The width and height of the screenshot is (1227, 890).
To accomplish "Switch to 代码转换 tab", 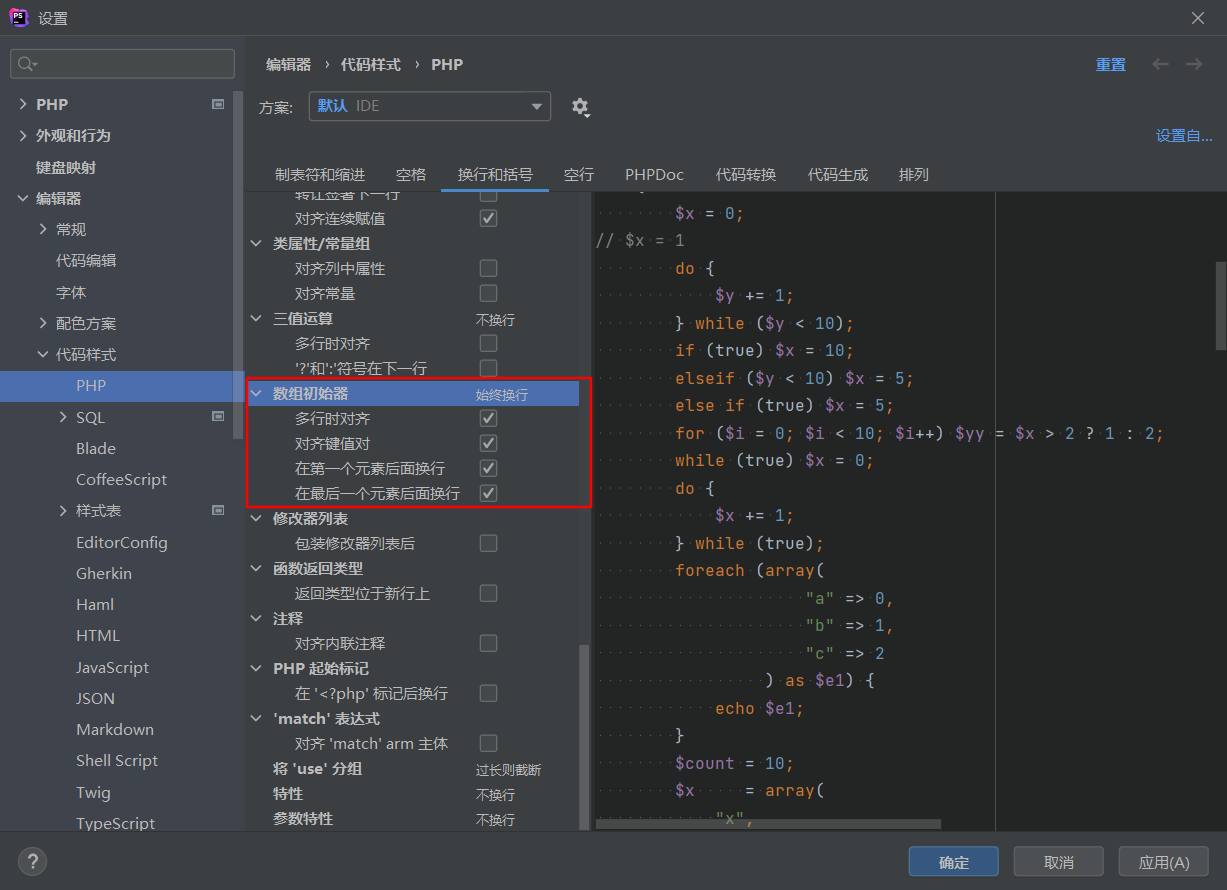I will [x=746, y=174].
